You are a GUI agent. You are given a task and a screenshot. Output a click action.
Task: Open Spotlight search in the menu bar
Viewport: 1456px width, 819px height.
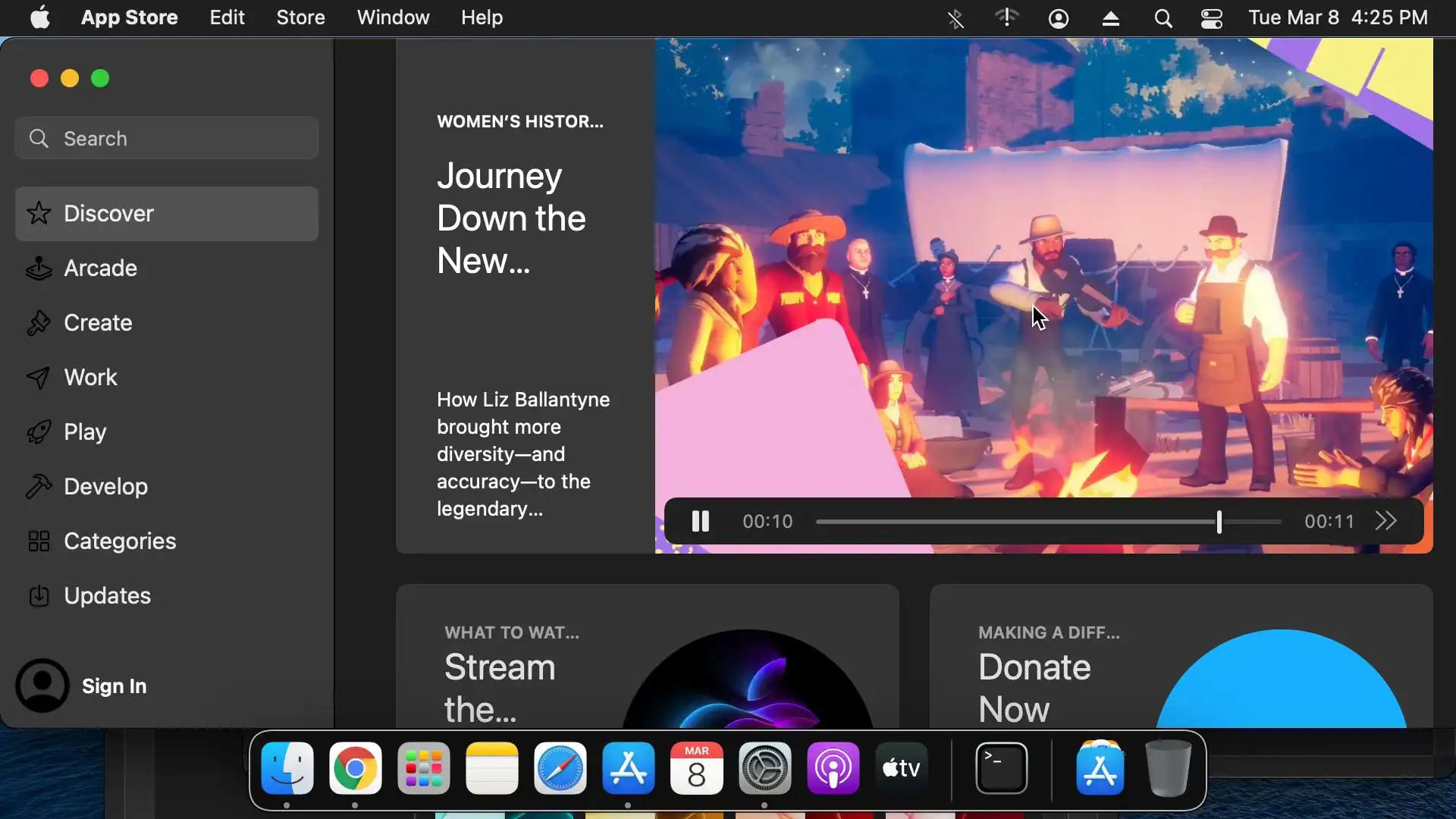tap(1163, 18)
